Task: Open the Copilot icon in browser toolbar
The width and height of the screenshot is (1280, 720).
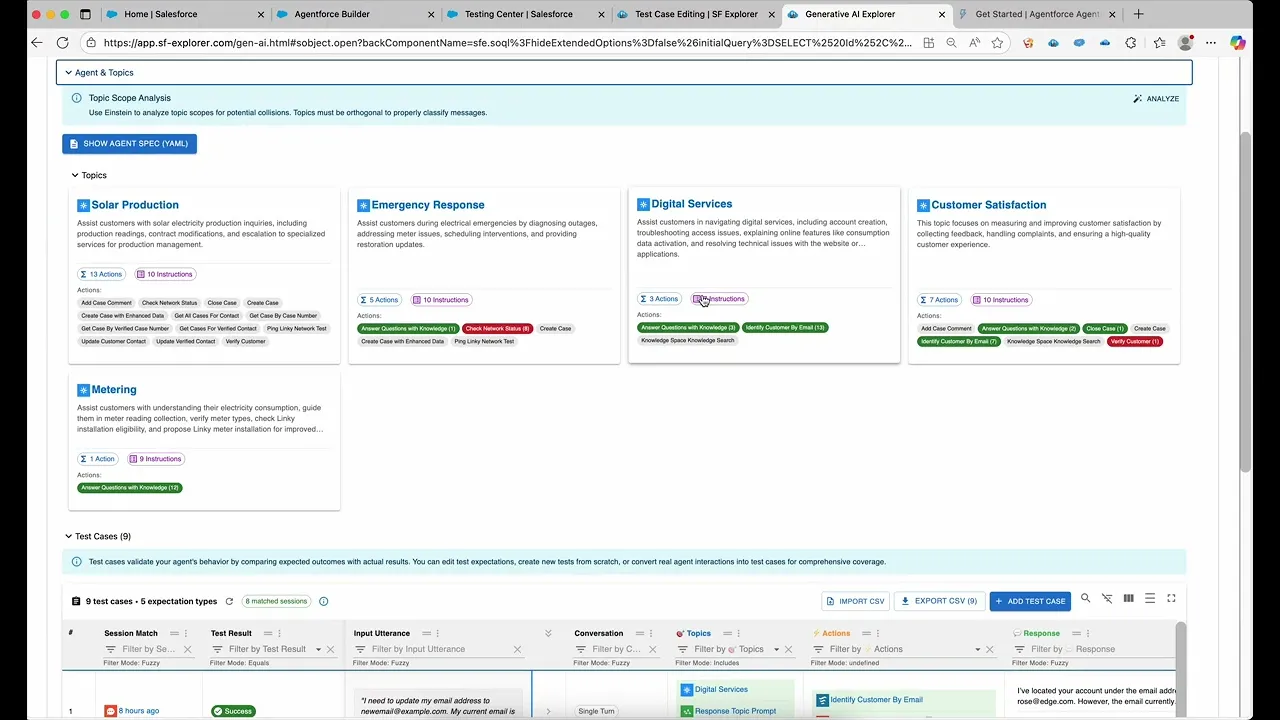Action: pos(1238,43)
